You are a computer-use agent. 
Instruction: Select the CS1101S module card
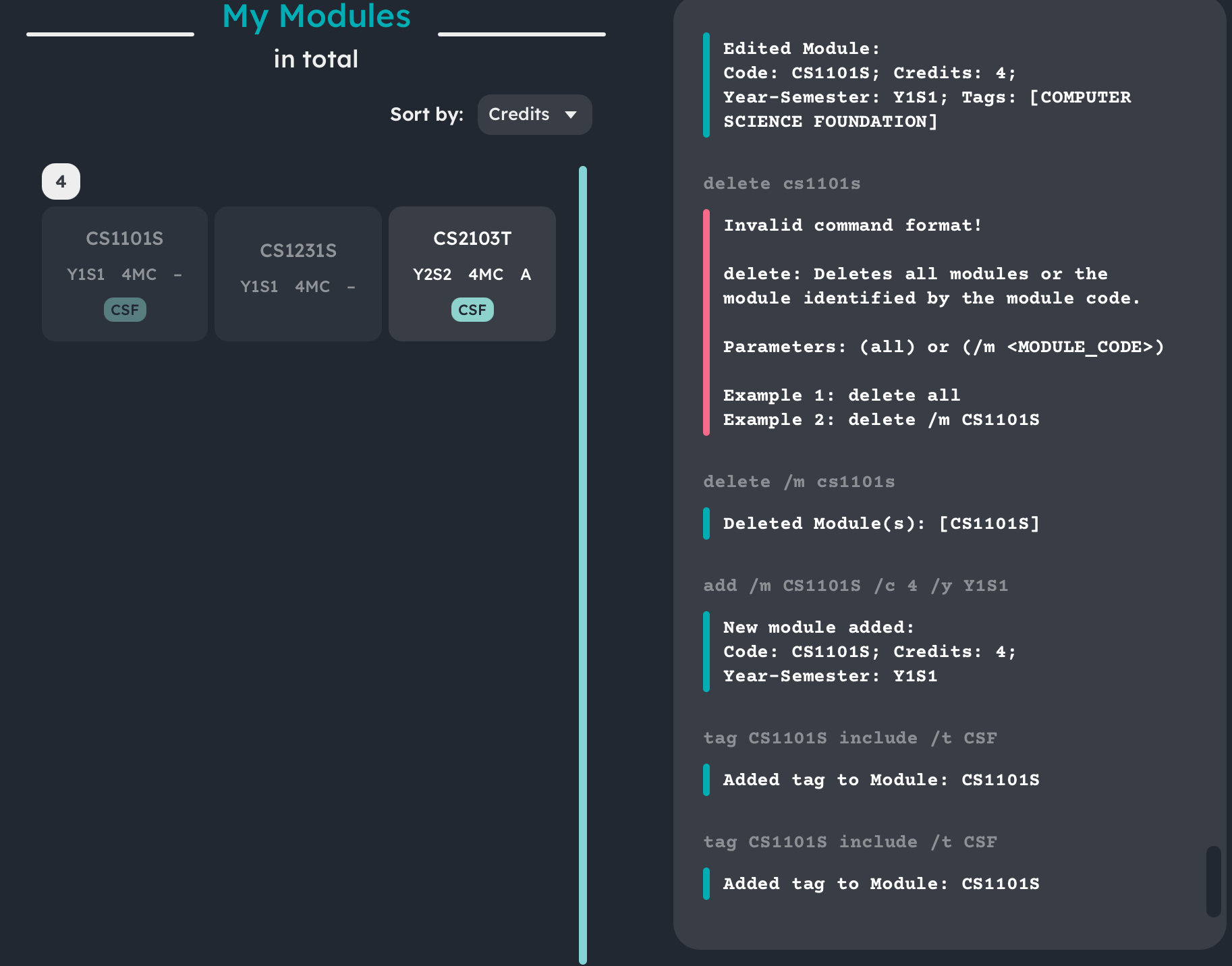coord(125,274)
